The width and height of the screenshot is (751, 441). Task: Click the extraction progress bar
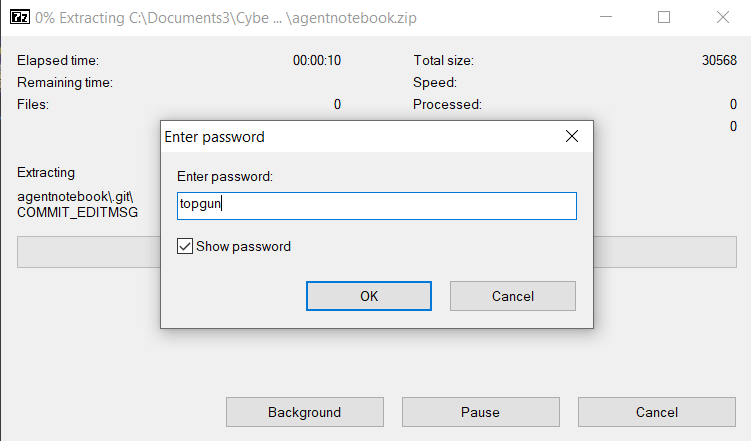[x=90, y=252]
